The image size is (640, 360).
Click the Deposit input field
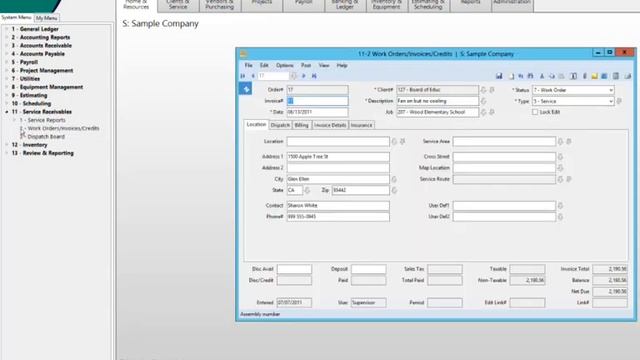pos(369,269)
